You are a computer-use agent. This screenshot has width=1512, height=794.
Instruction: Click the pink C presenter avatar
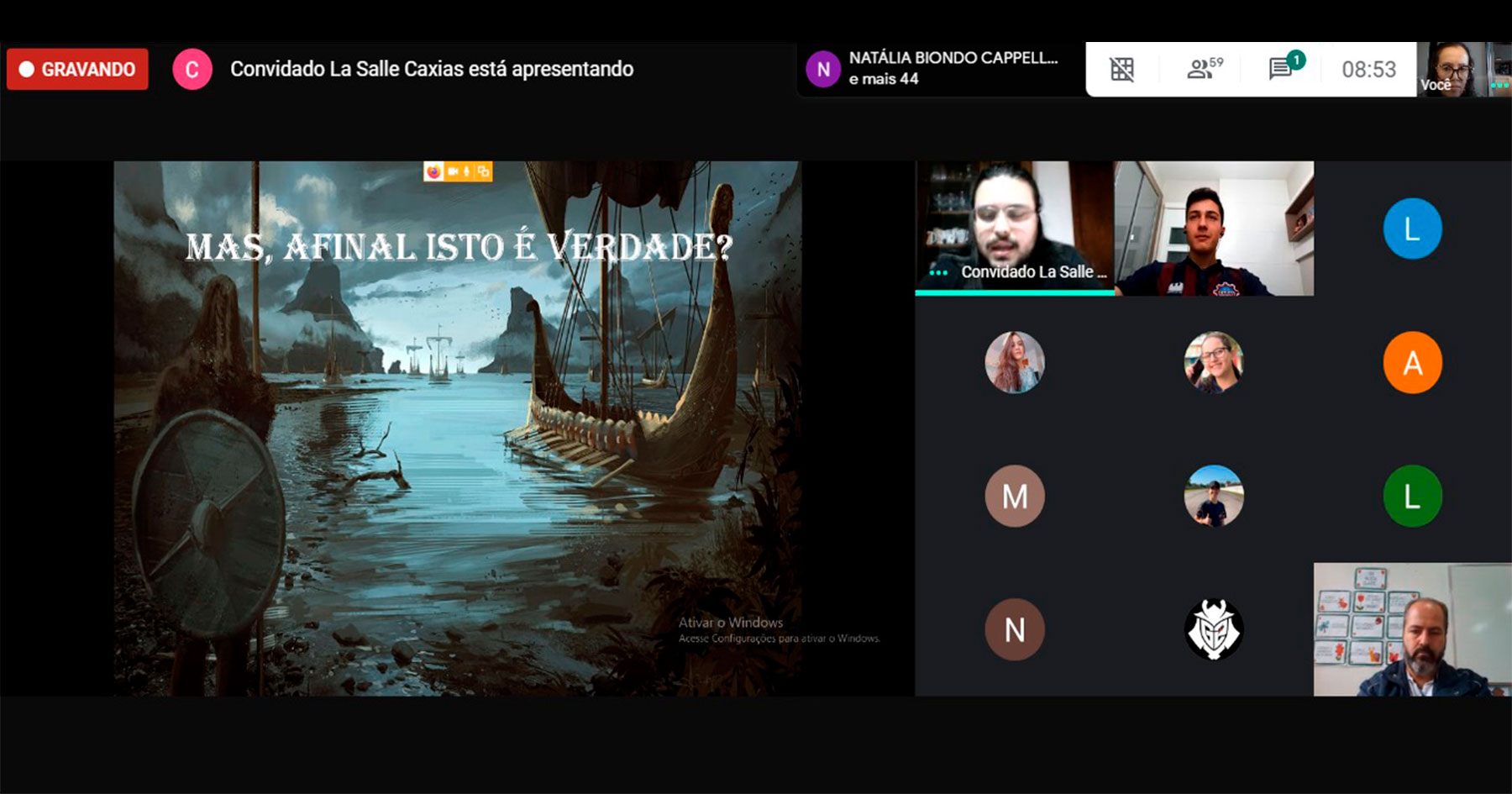192,69
